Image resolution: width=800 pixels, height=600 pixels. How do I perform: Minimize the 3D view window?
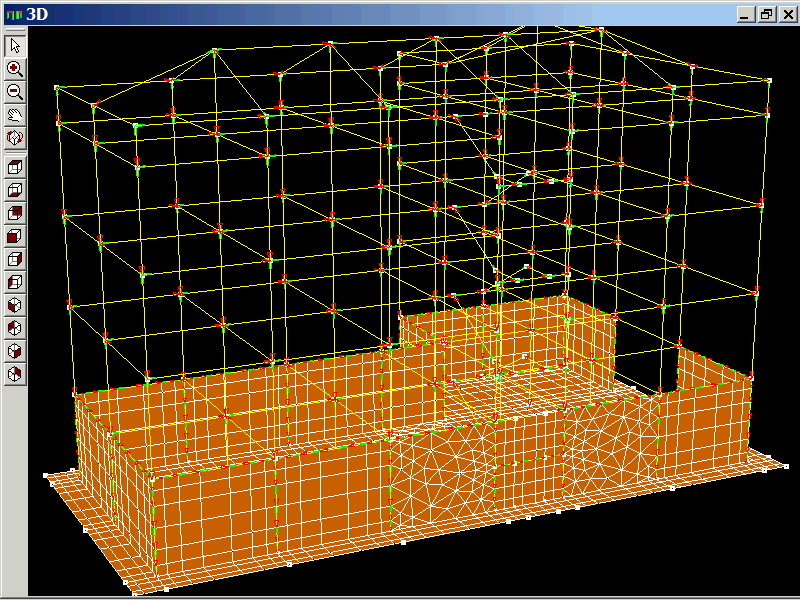point(746,14)
